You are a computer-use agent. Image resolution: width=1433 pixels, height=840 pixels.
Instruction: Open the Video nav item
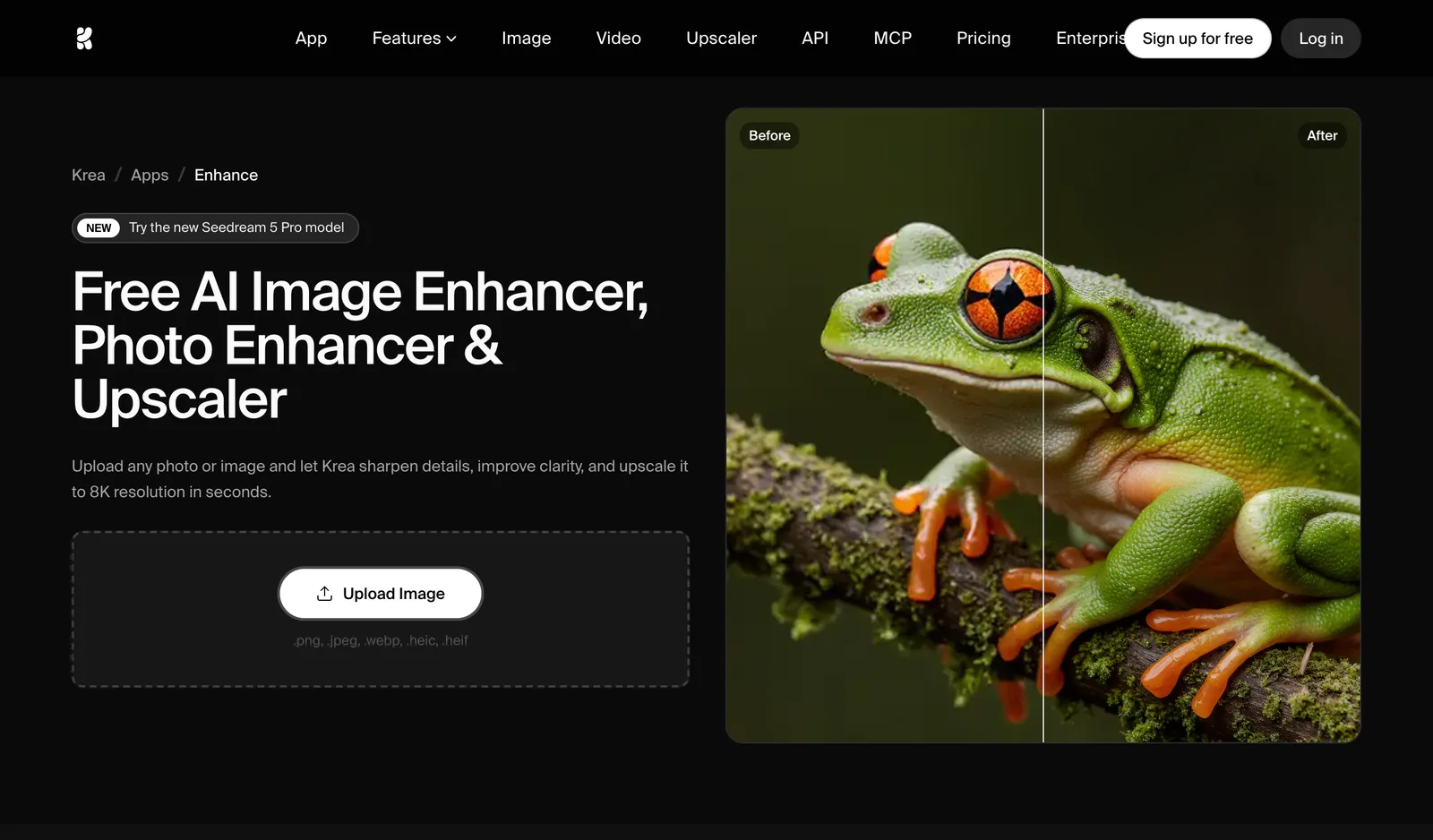tap(618, 39)
